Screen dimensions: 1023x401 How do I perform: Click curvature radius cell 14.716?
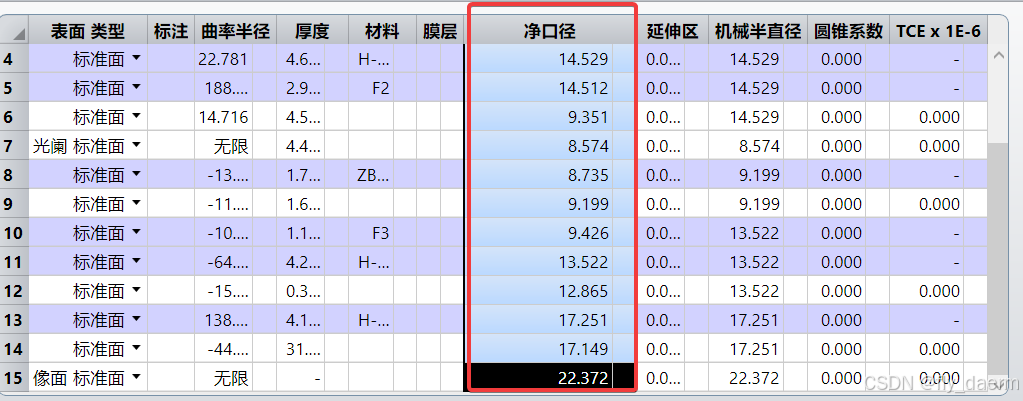click(x=223, y=117)
